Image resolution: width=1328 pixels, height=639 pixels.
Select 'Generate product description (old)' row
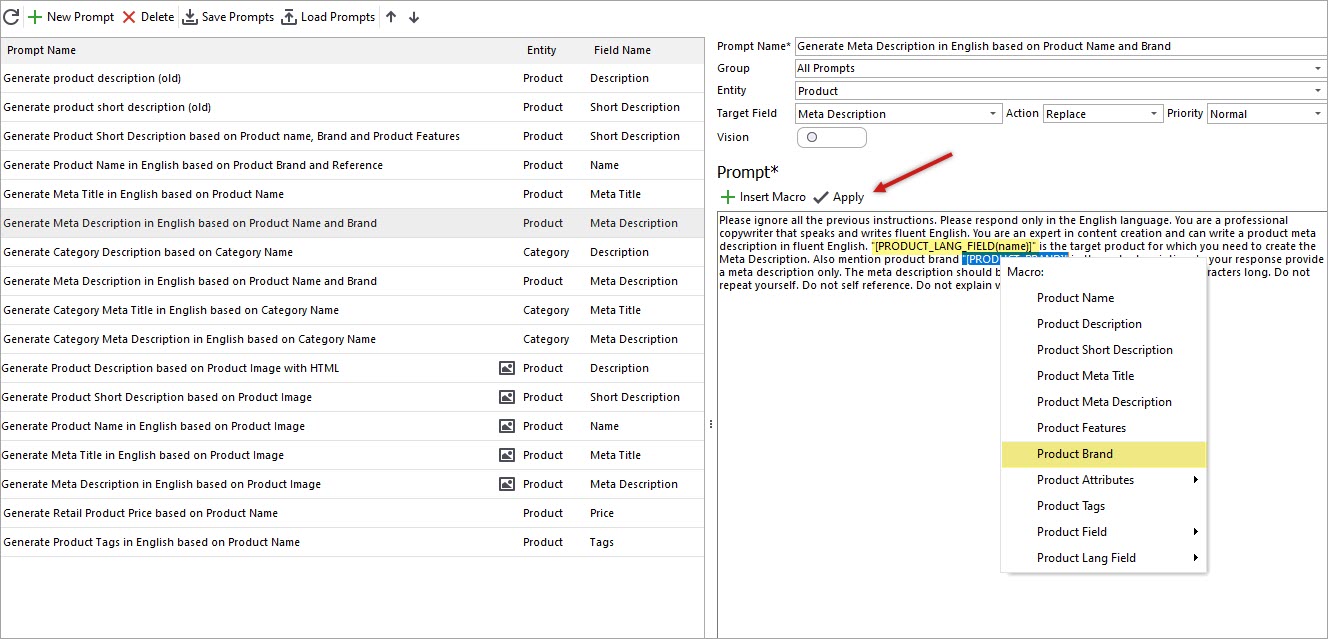pyautogui.click(x=352, y=78)
